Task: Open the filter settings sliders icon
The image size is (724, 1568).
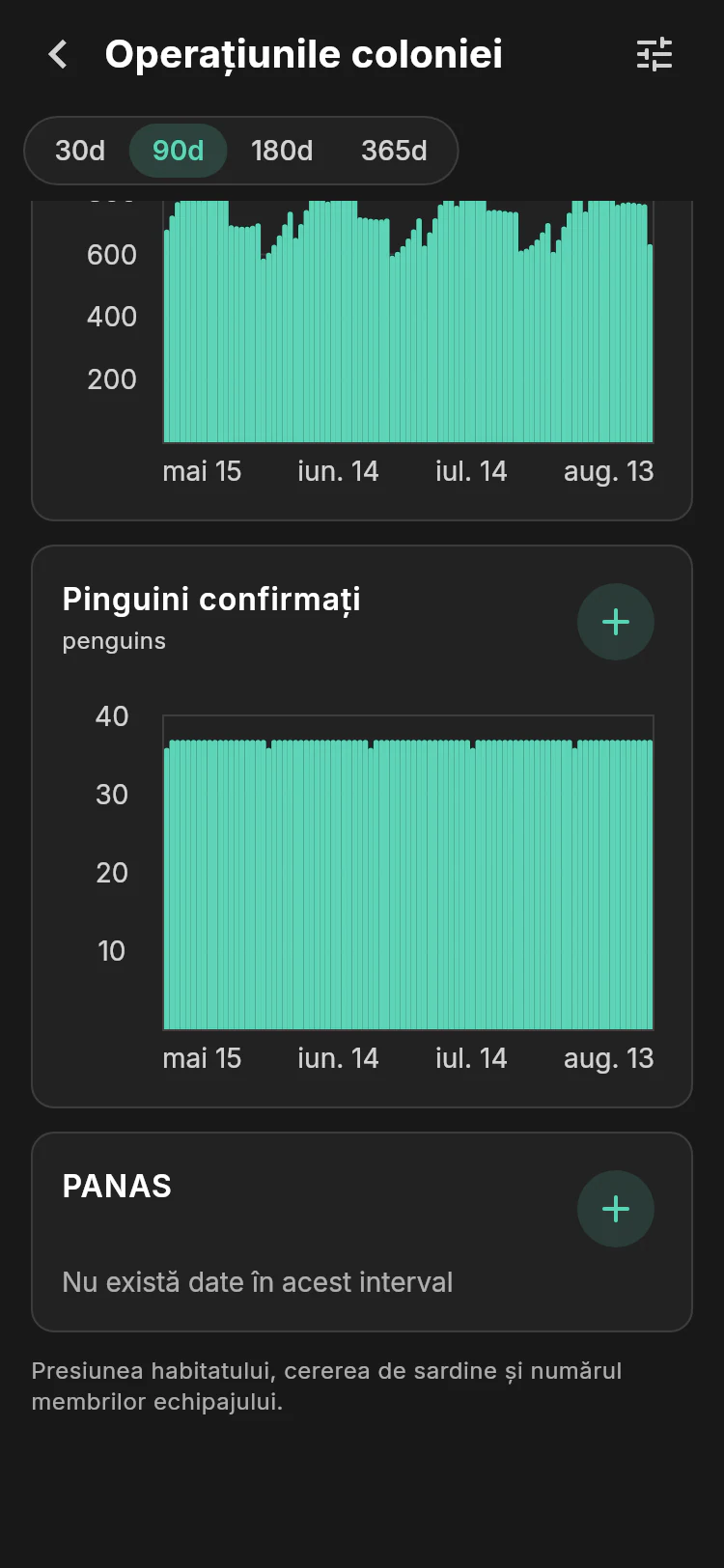Action: point(654,54)
